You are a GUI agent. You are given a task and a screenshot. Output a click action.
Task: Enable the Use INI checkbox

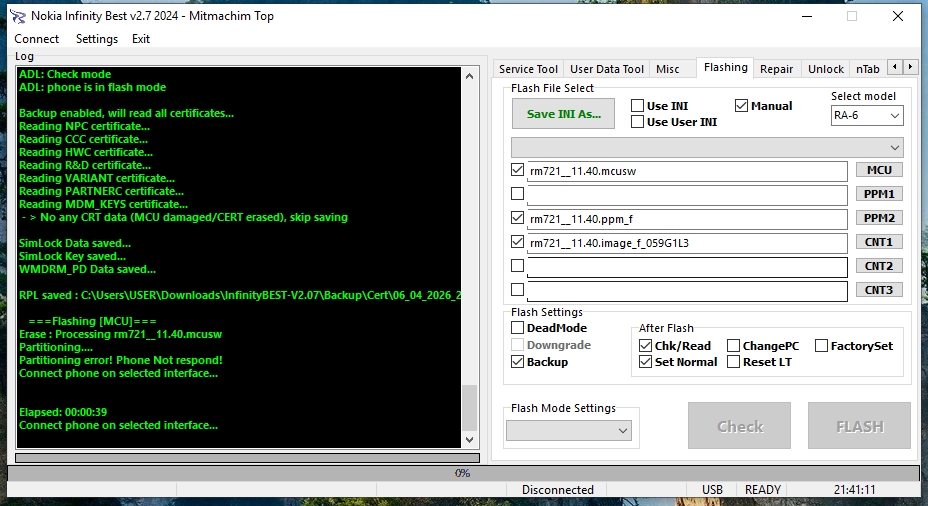pyautogui.click(x=638, y=106)
